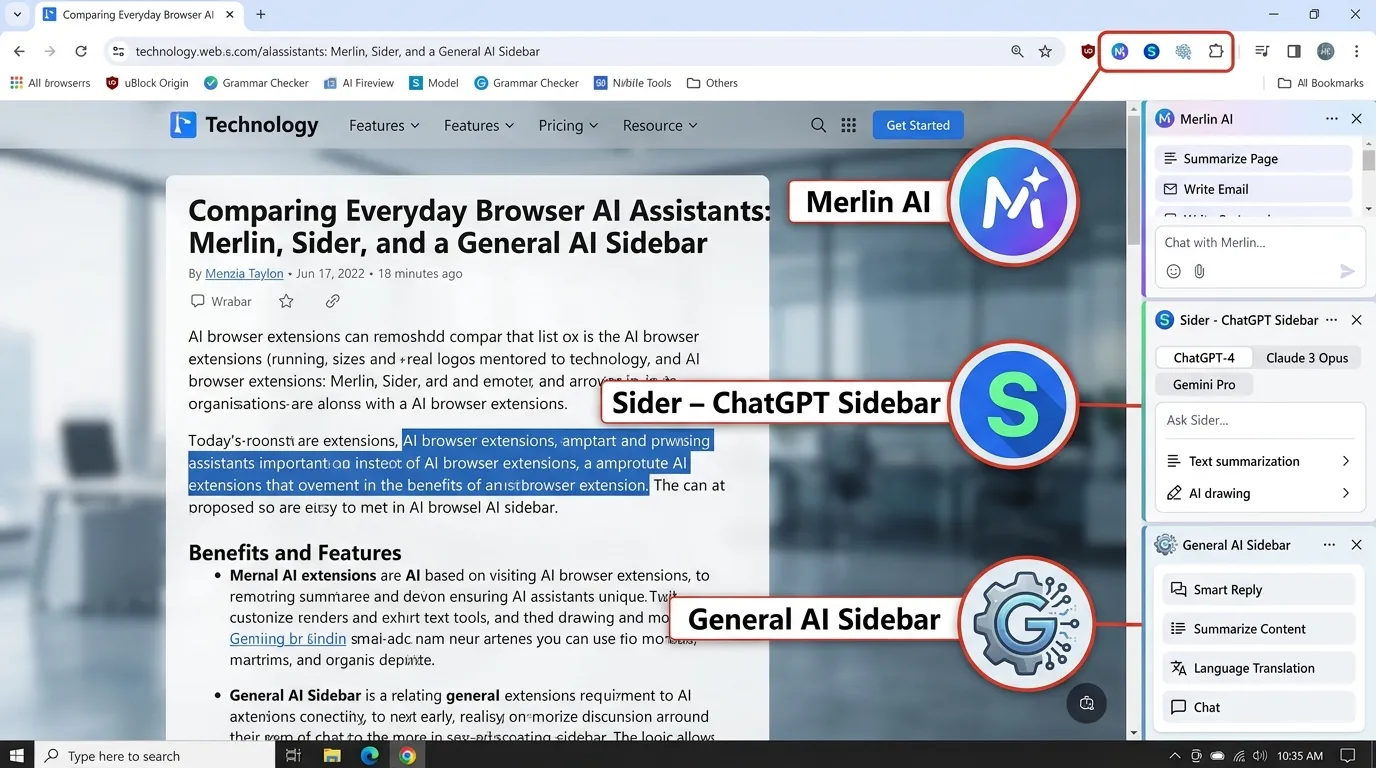Click the article star favorite icon
1376x768 pixels.
(x=286, y=301)
